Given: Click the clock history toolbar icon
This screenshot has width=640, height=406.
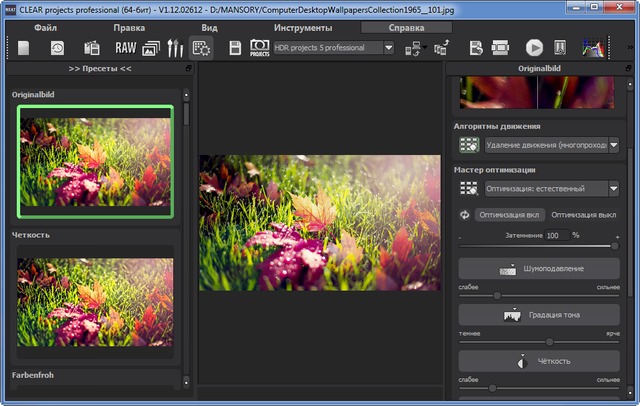Looking at the screenshot, I should pyautogui.click(x=57, y=47).
